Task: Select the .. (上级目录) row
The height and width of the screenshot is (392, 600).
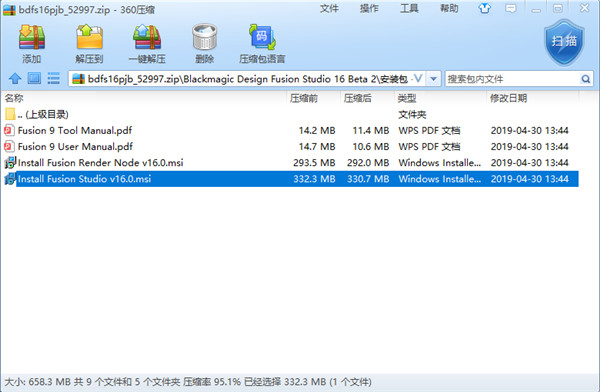Action: tap(291, 114)
